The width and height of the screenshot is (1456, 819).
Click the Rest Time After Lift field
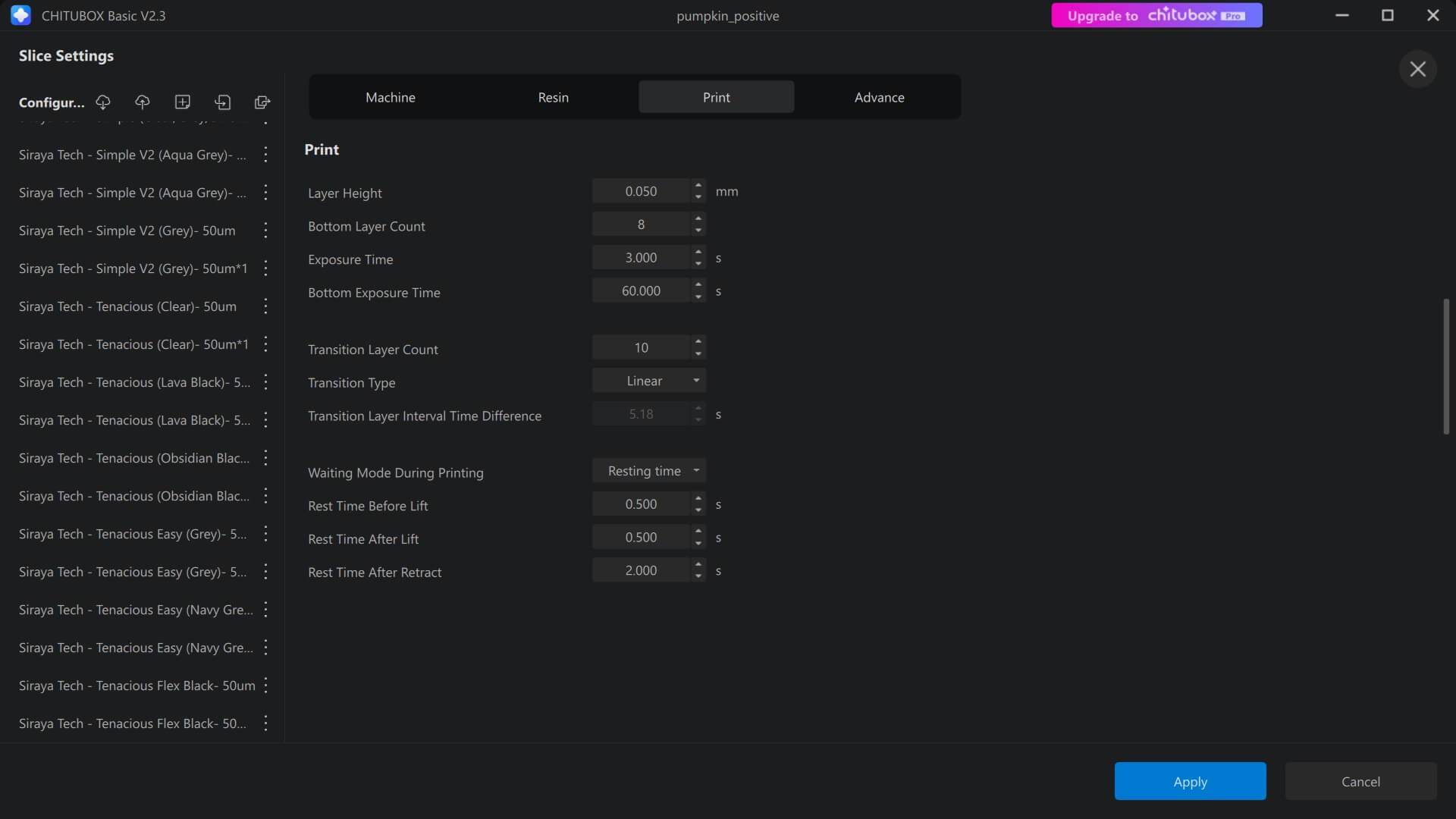click(x=641, y=537)
